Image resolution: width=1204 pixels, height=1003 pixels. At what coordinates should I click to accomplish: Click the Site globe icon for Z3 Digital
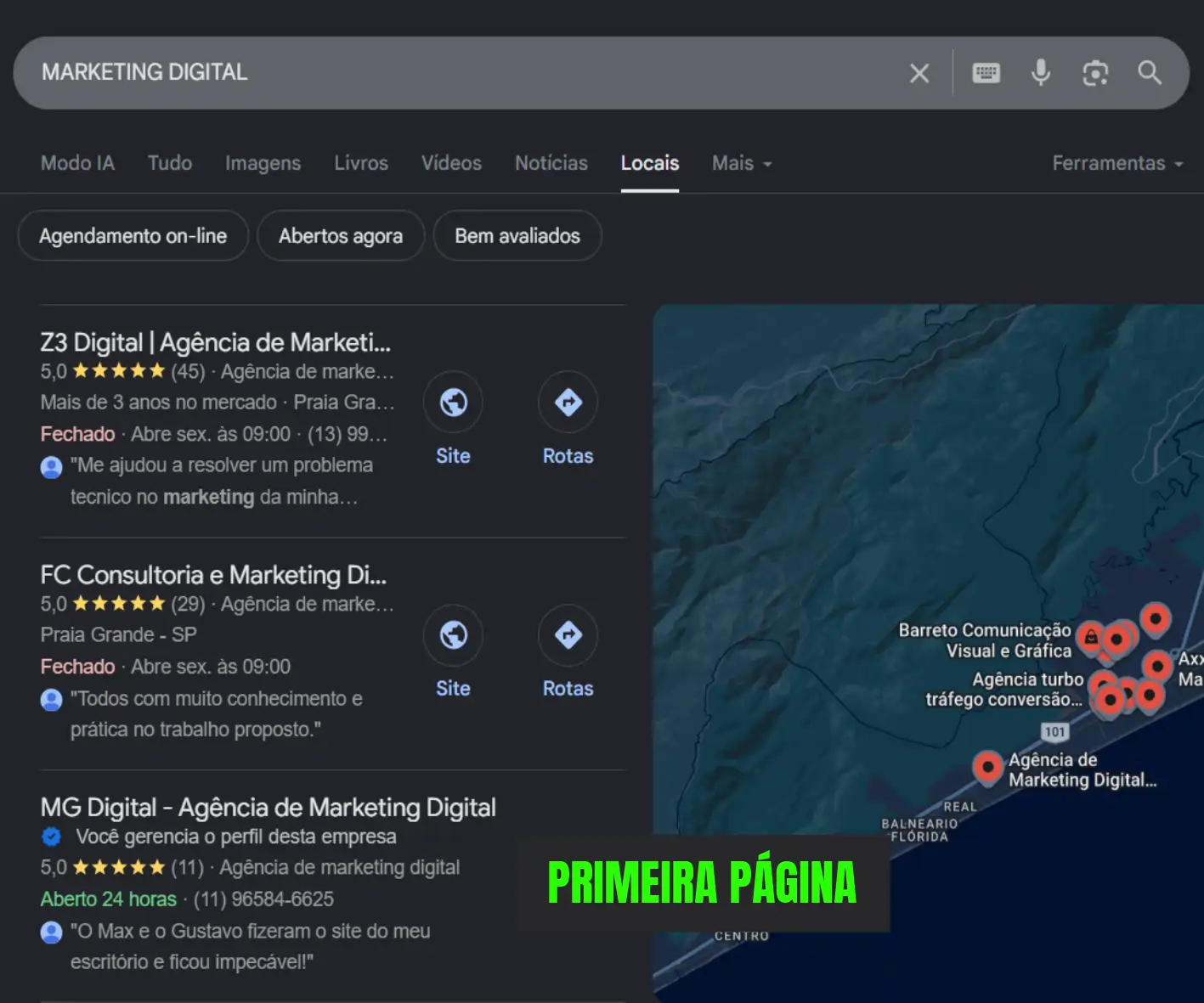(x=453, y=402)
